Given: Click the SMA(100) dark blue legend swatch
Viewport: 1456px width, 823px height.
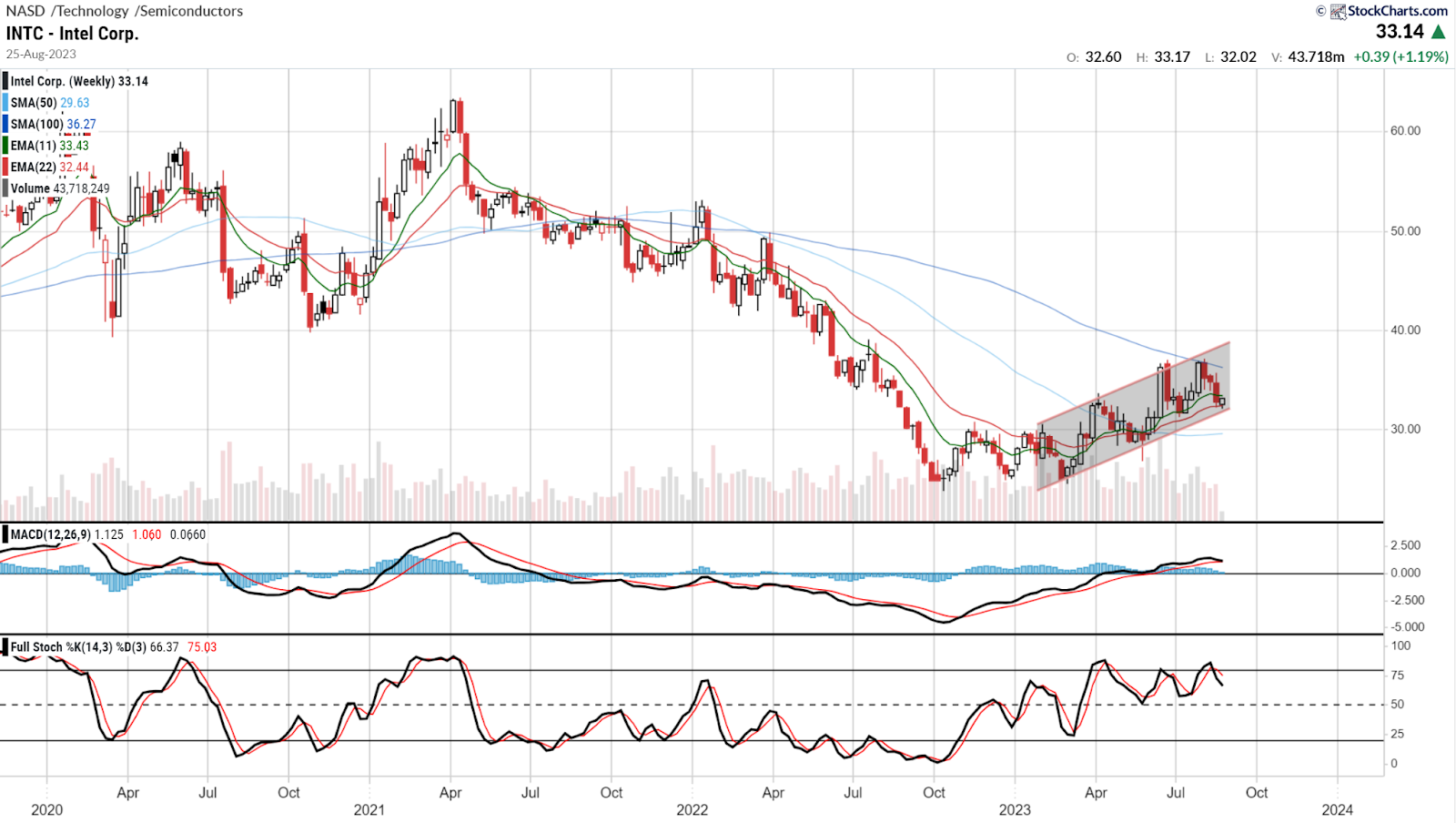Looking at the screenshot, I should click(x=5, y=124).
